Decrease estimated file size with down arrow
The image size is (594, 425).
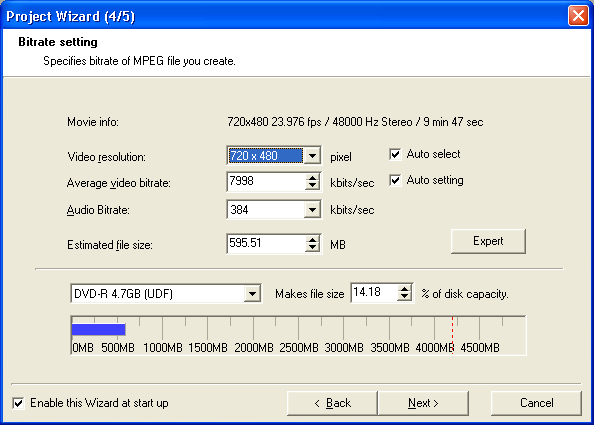(312, 248)
